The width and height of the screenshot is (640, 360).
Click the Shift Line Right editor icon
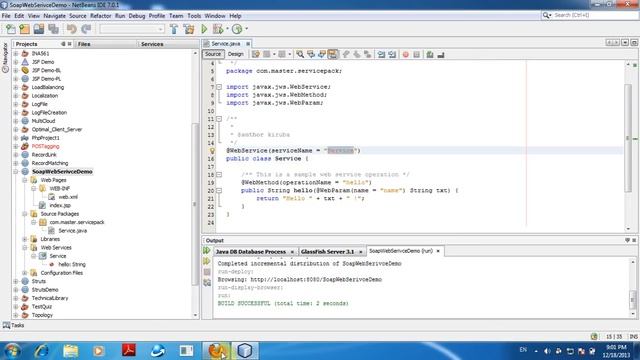tap(392, 54)
